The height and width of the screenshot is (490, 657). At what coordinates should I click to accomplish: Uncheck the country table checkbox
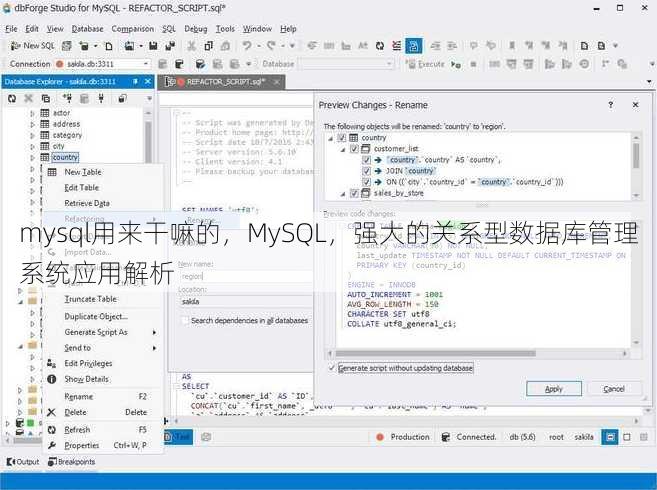click(342, 137)
